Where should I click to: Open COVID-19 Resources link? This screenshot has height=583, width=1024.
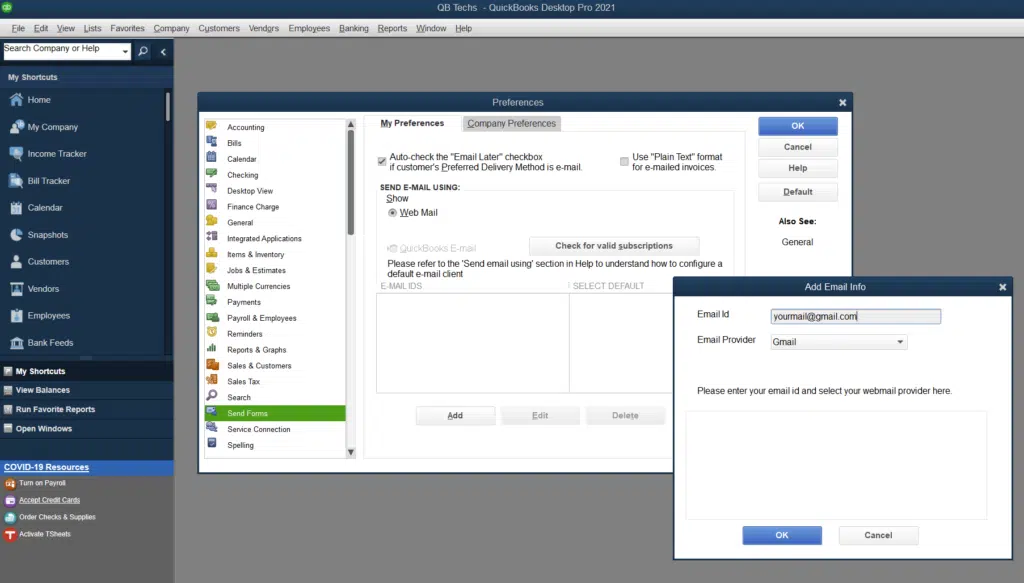[46, 467]
